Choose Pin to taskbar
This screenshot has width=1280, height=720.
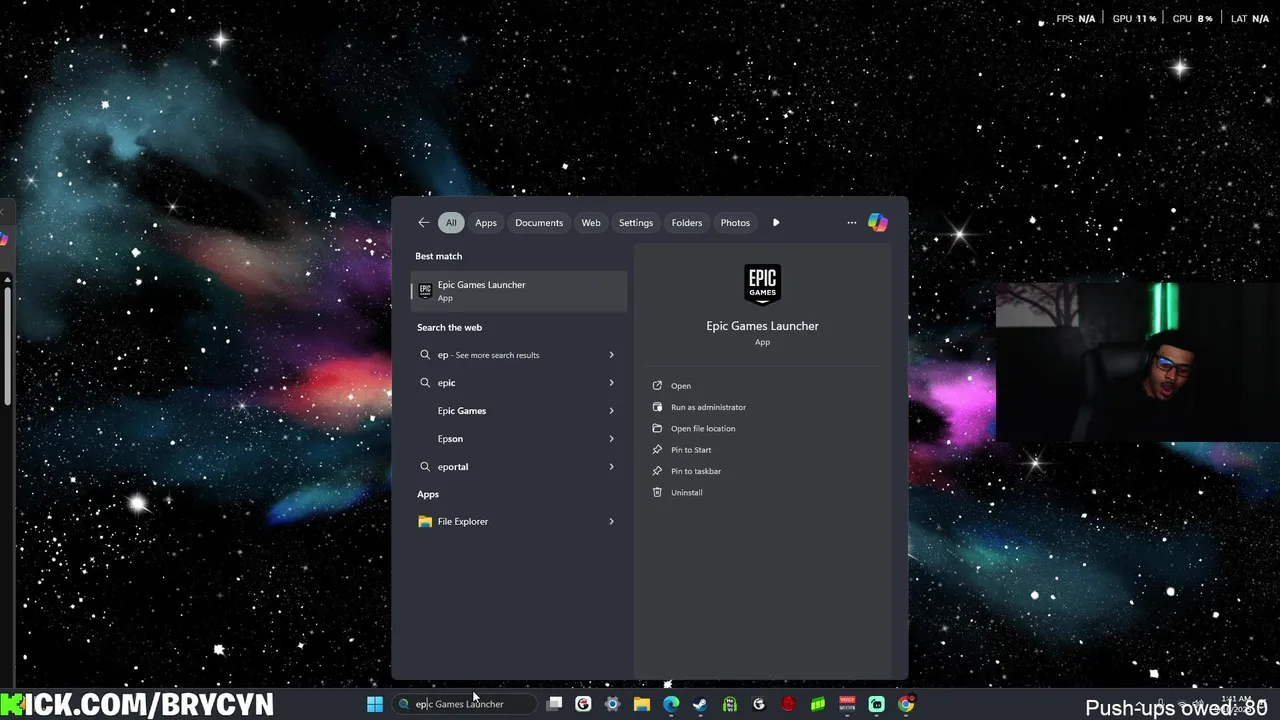click(x=696, y=471)
